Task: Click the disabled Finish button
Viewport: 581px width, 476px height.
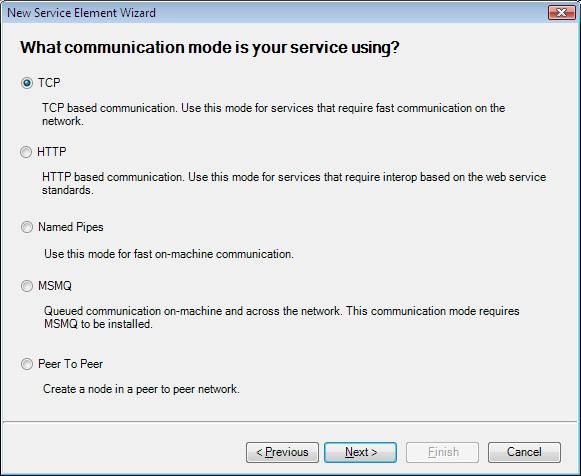Action: click(442, 452)
